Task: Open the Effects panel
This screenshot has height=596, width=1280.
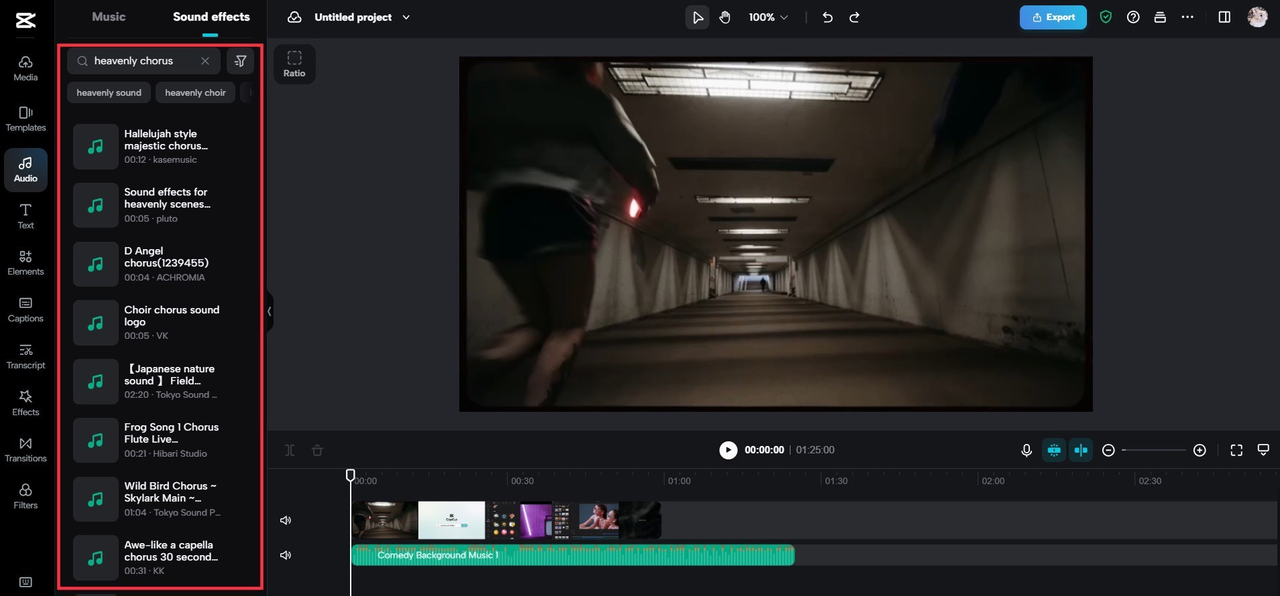Action: tap(25, 403)
